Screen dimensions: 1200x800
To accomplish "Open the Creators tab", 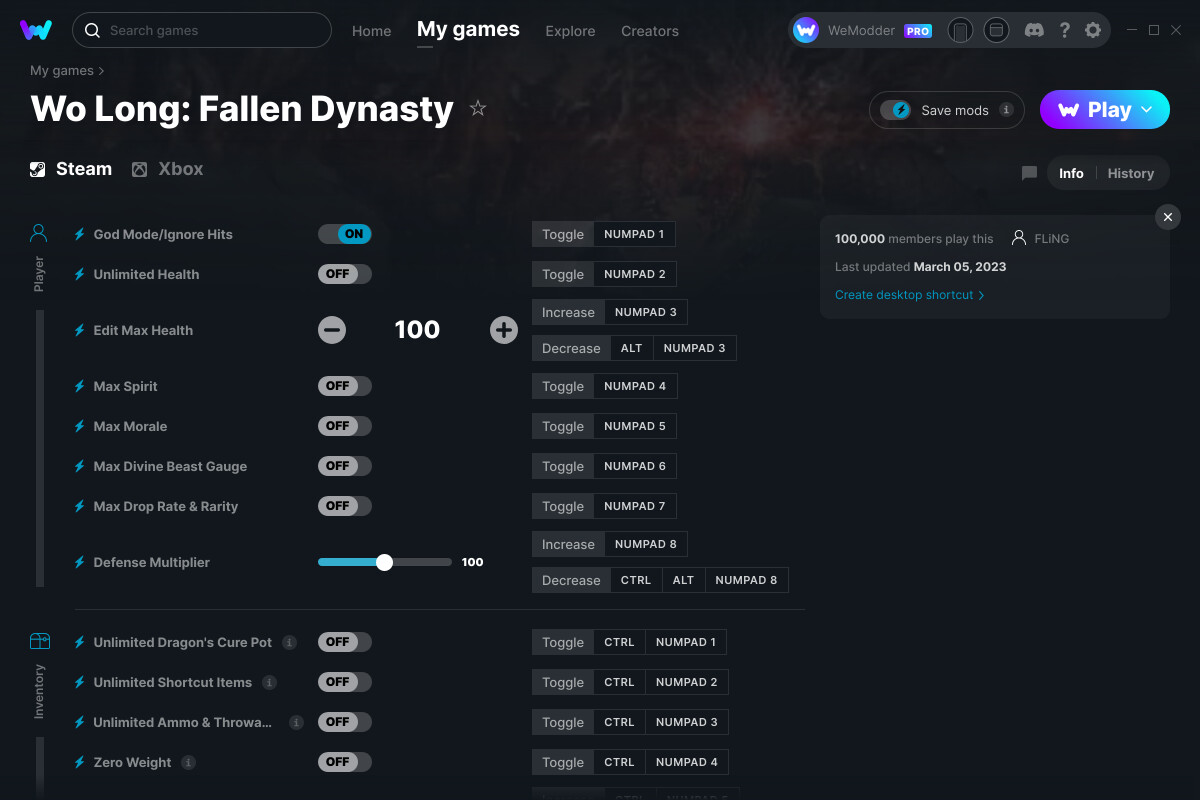I will pos(650,31).
